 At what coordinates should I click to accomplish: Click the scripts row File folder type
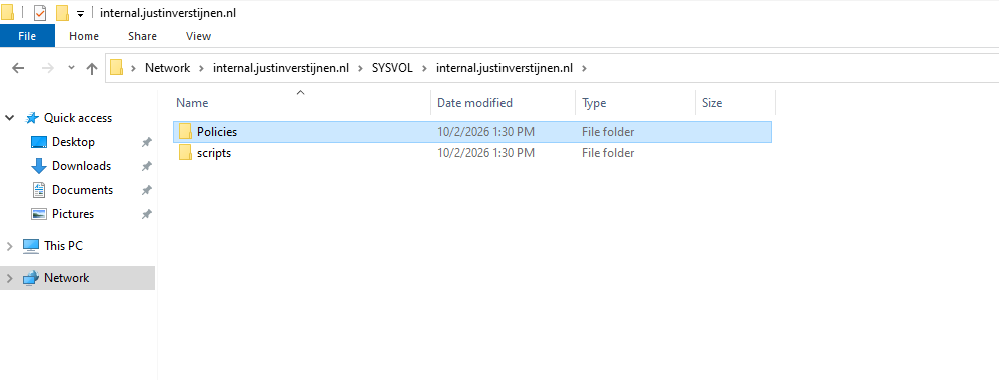coord(608,153)
